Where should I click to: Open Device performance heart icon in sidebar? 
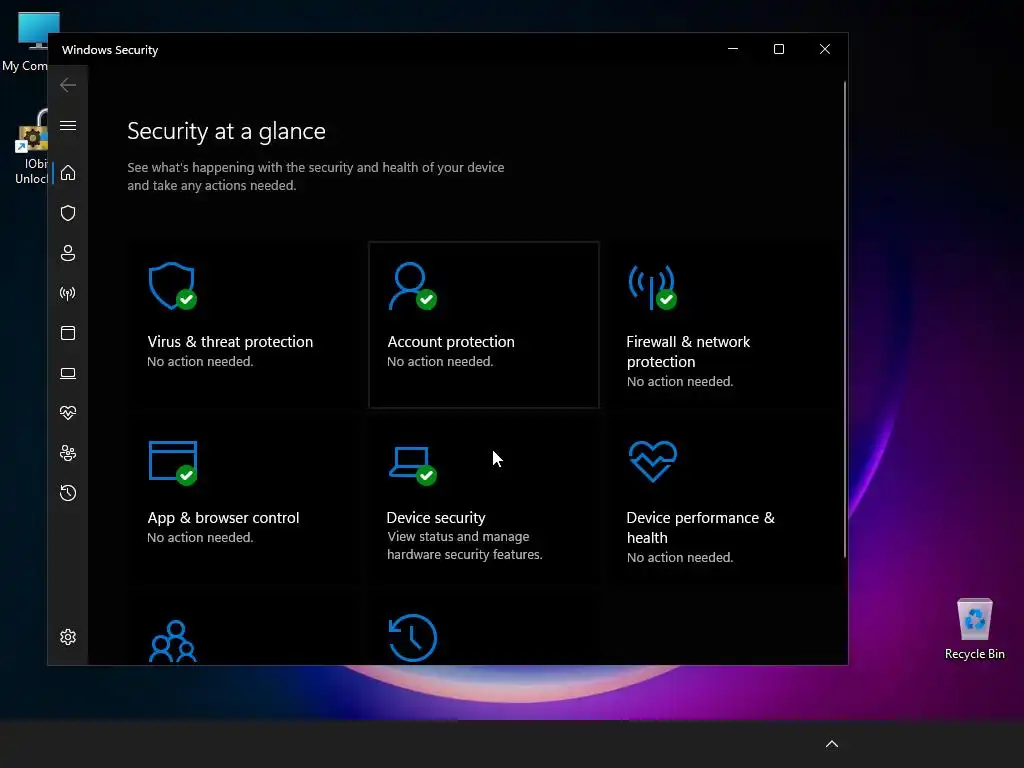(68, 413)
